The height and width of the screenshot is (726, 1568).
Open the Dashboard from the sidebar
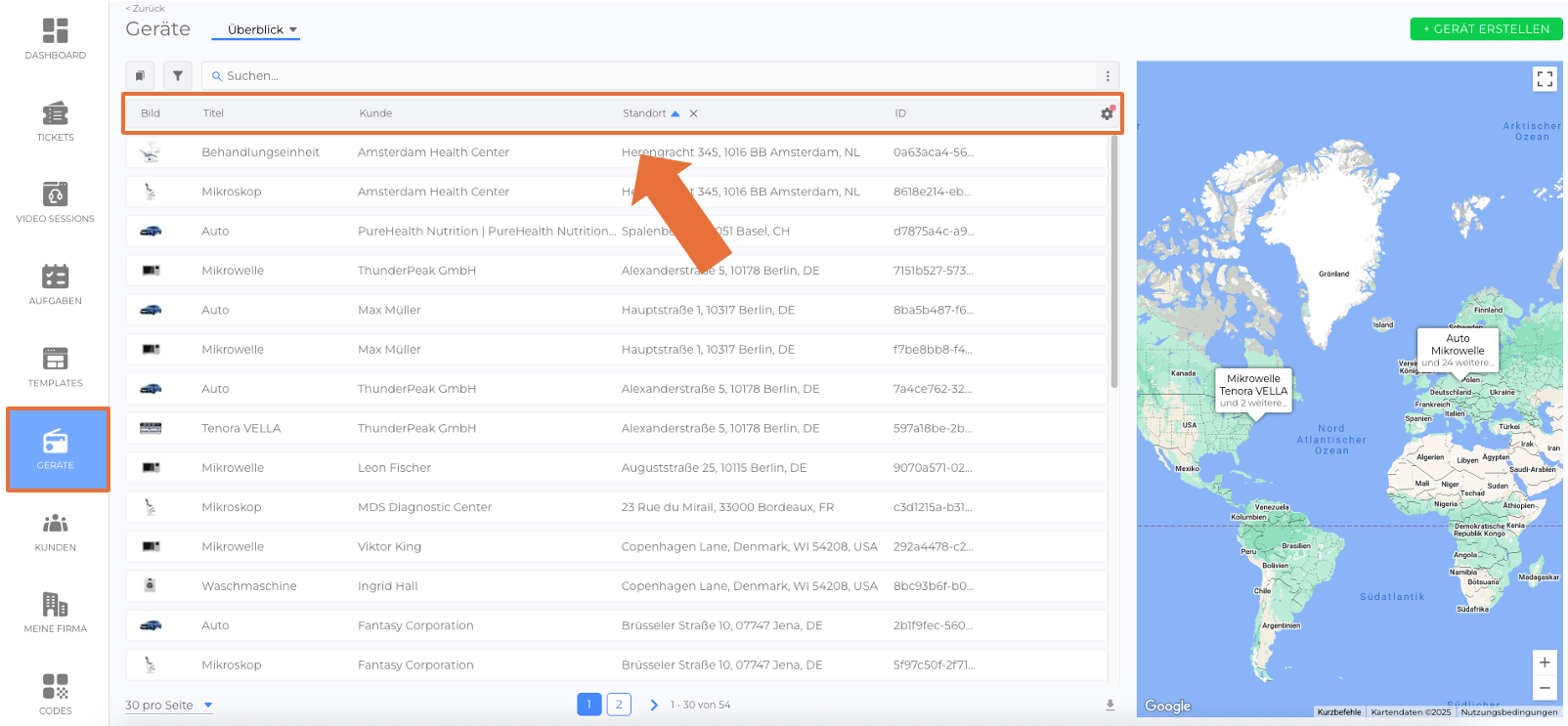coord(56,39)
